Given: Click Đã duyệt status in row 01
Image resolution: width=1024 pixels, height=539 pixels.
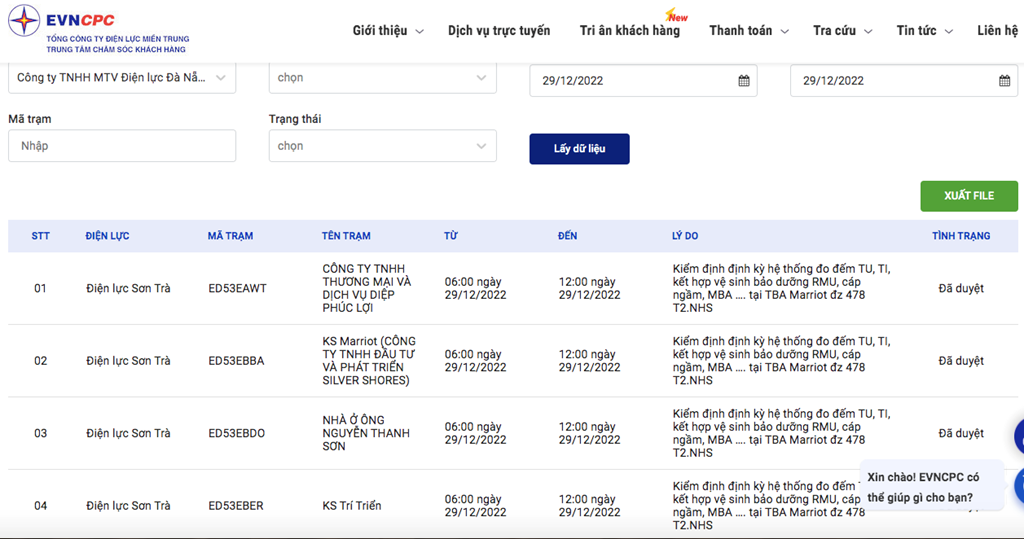Looking at the screenshot, I should (961, 288).
